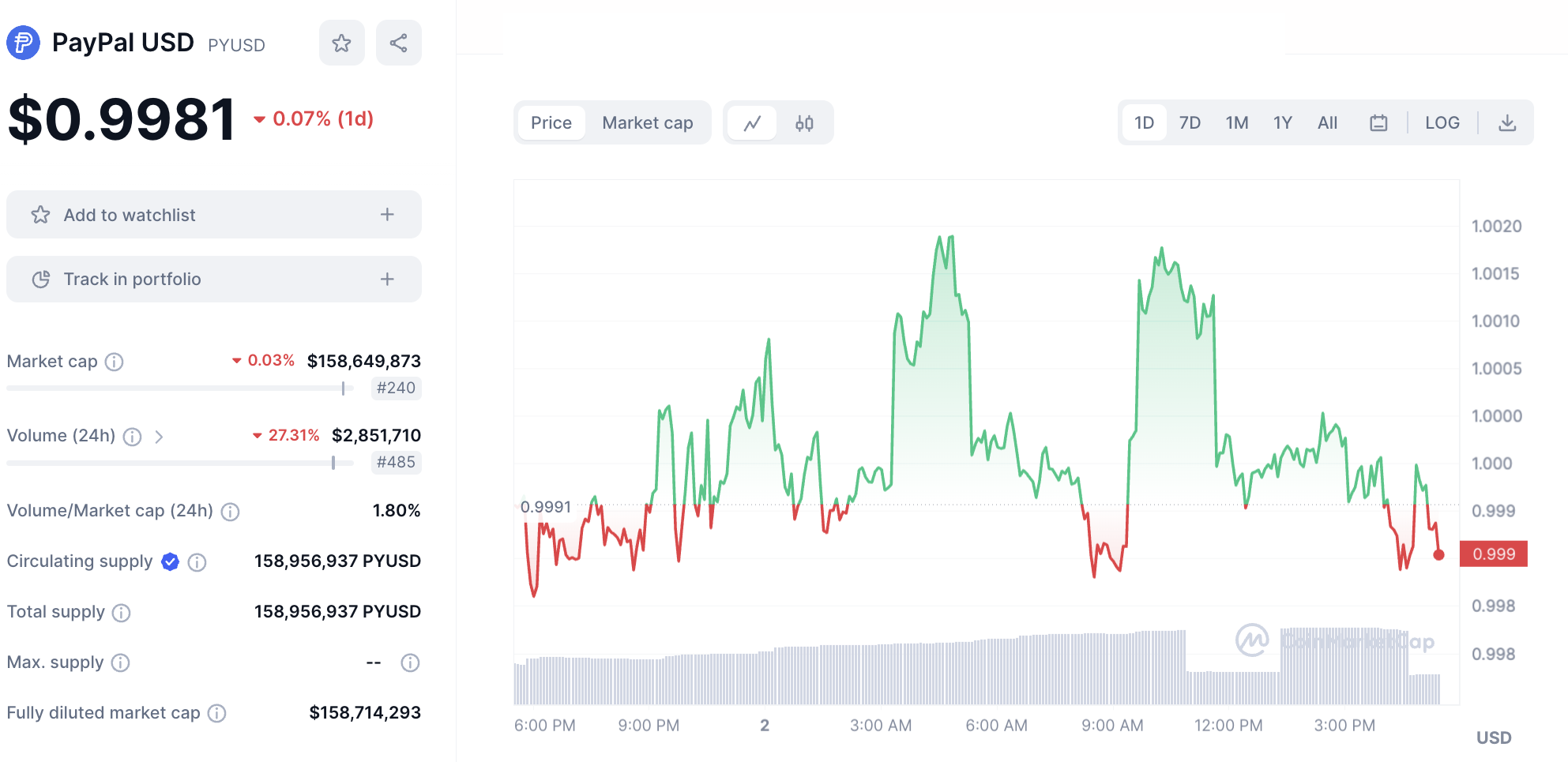Image resolution: width=1568 pixels, height=762 pixels.
Task: Select the Market cap chart tab
Action: [648, 123]
